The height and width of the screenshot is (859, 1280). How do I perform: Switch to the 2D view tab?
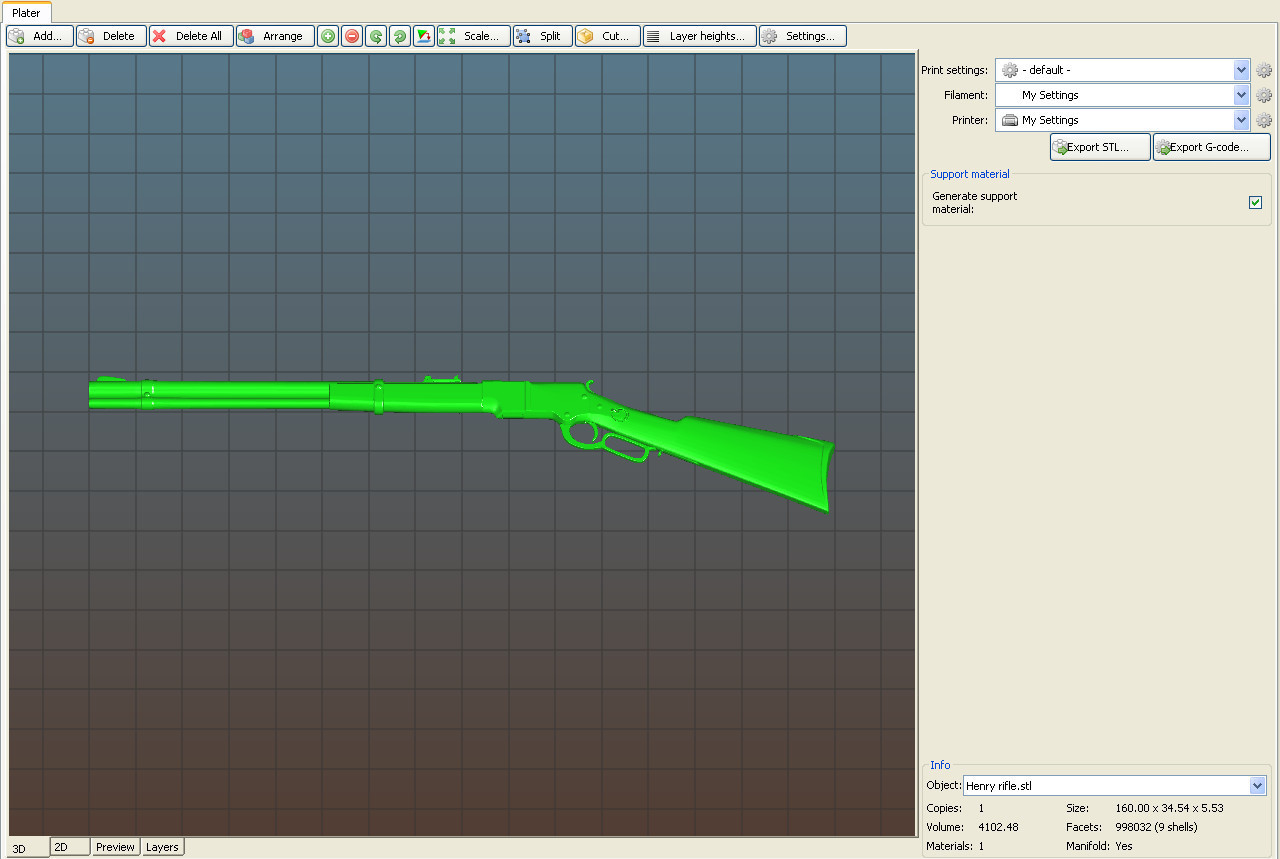pyautogui.click(x=70, y=847)
